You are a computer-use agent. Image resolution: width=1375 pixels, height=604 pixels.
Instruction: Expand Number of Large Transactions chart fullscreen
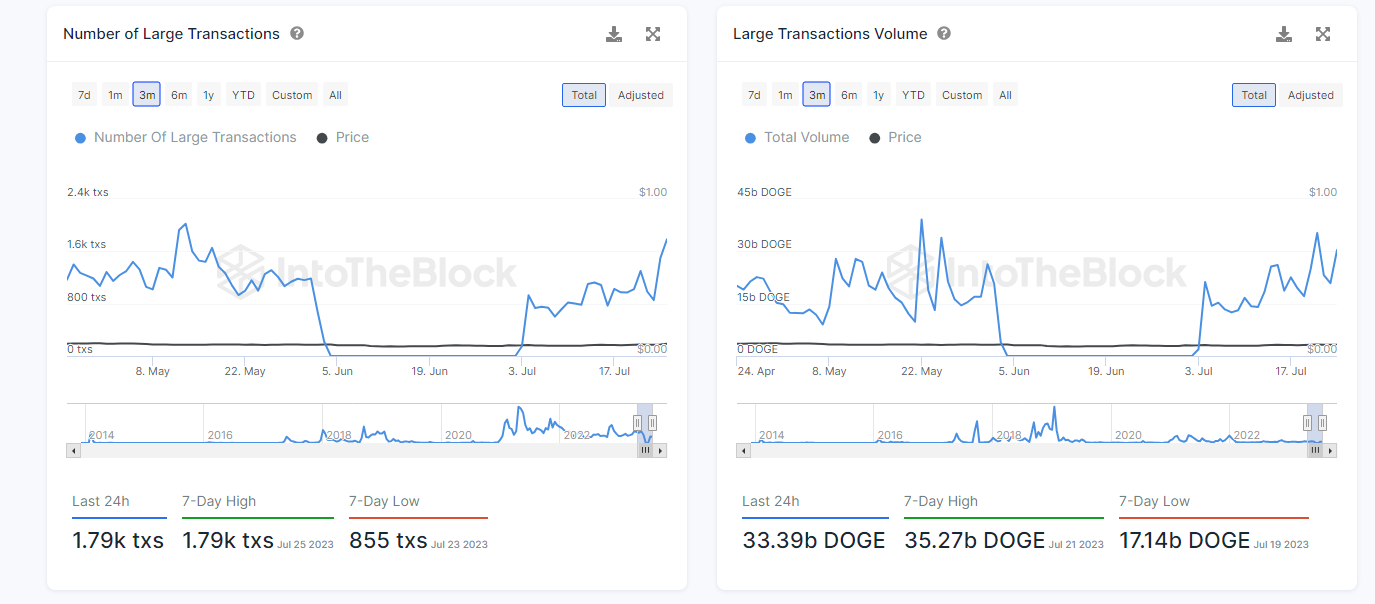653,33
